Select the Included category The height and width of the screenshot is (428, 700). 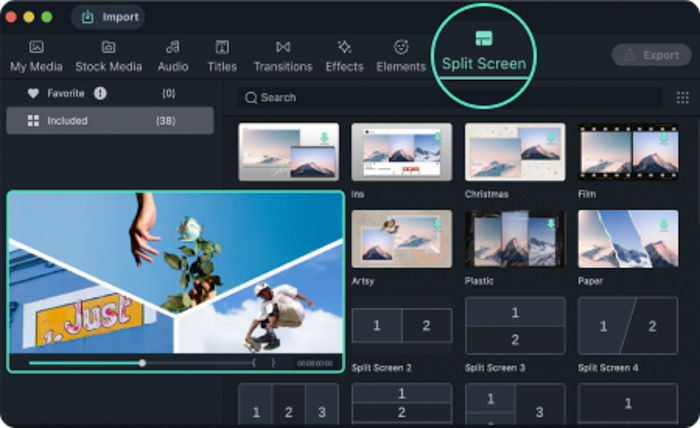[110, 121]
